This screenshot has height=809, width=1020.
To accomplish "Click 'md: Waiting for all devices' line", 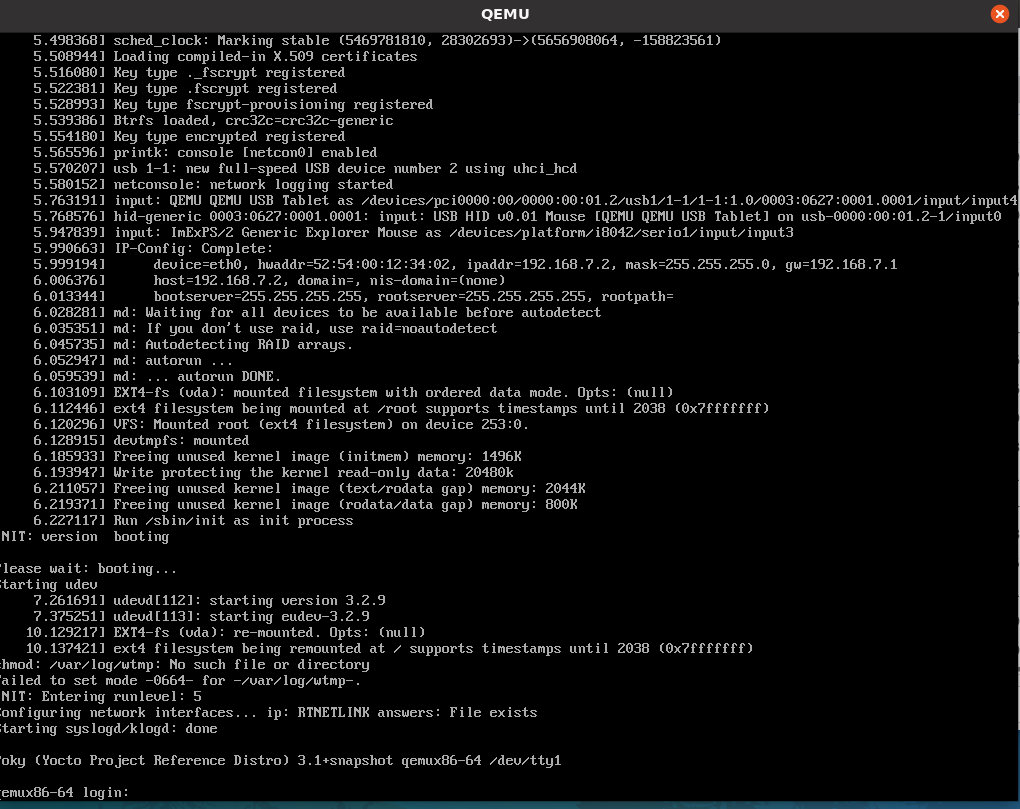I will [x=317, y=313].
